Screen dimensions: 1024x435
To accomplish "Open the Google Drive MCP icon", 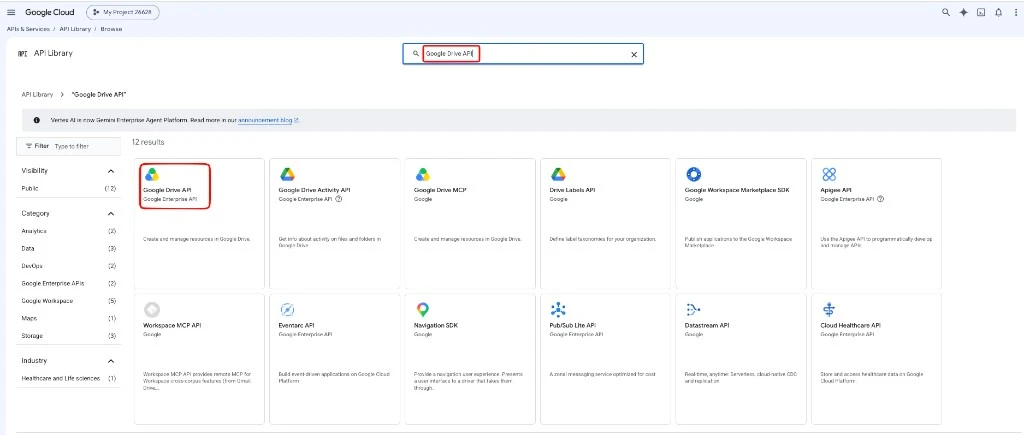I will (x=423, y=174).
